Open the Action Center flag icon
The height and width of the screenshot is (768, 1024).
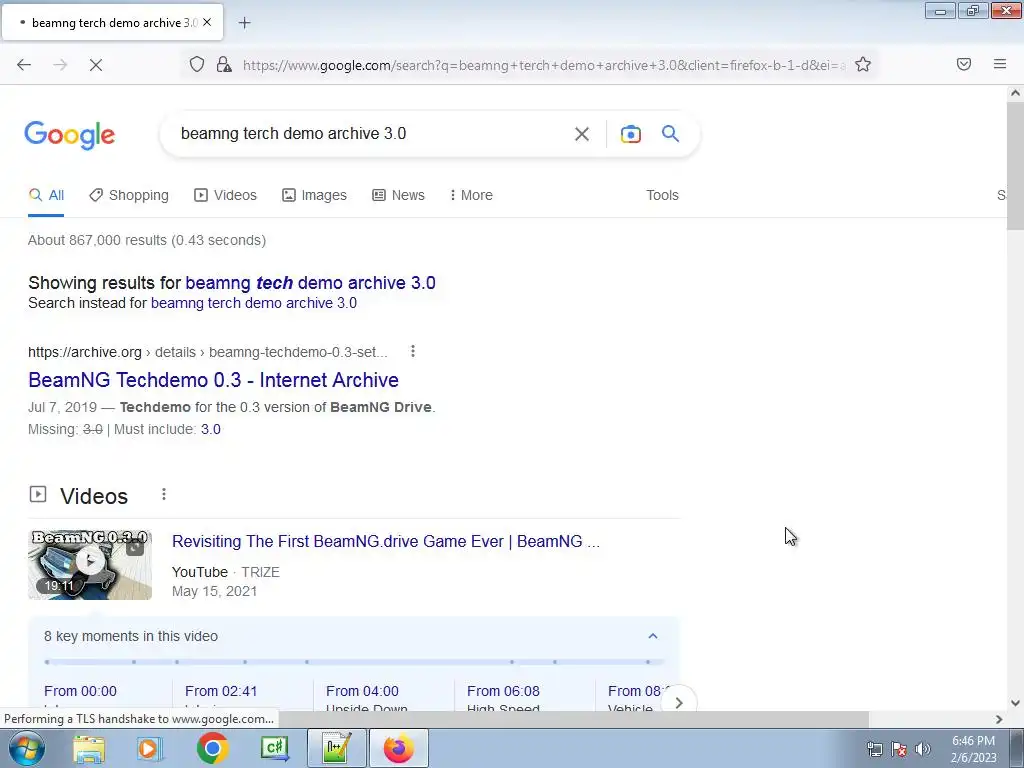[899, 749]
